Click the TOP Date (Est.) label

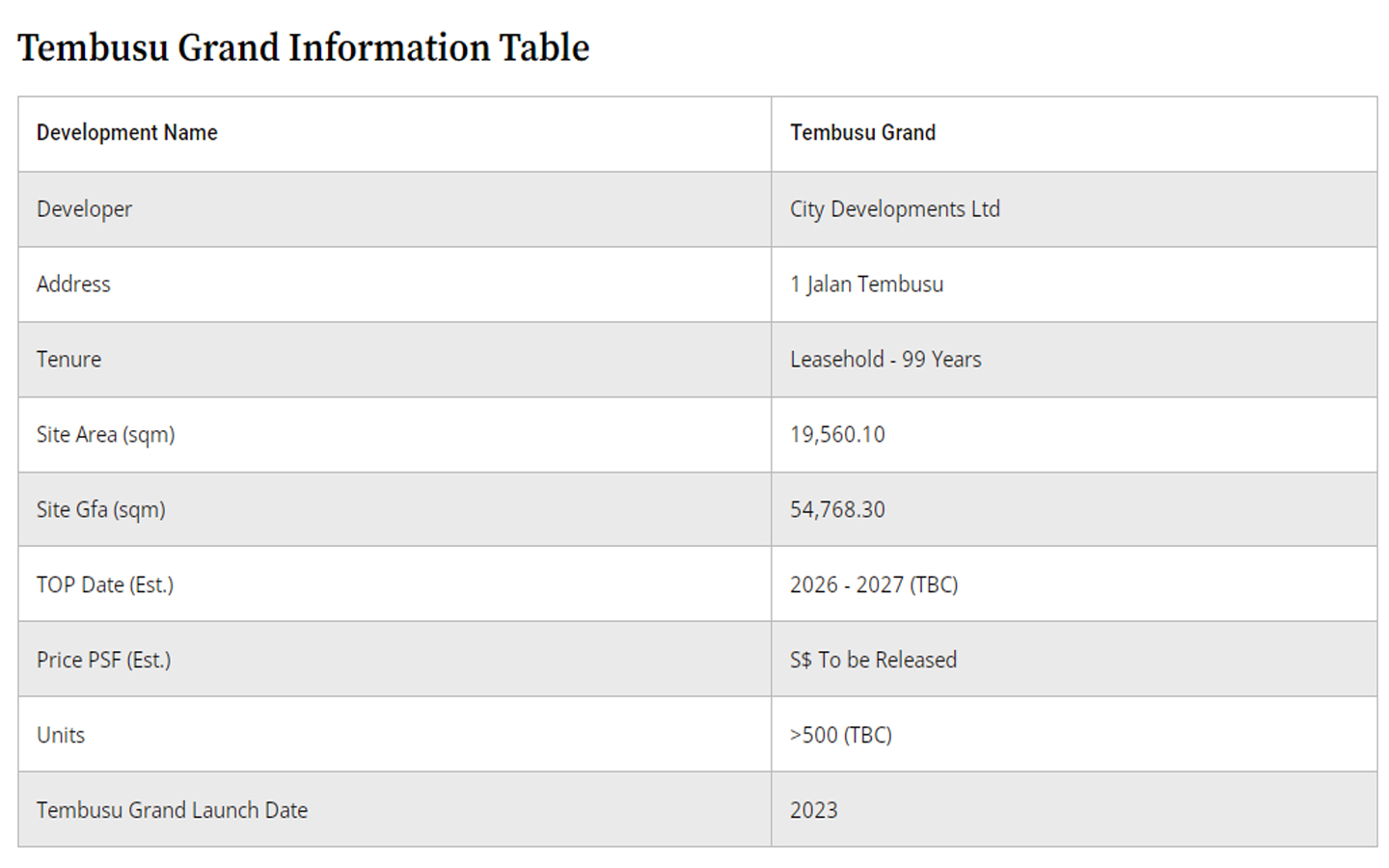tap(104, 585)
